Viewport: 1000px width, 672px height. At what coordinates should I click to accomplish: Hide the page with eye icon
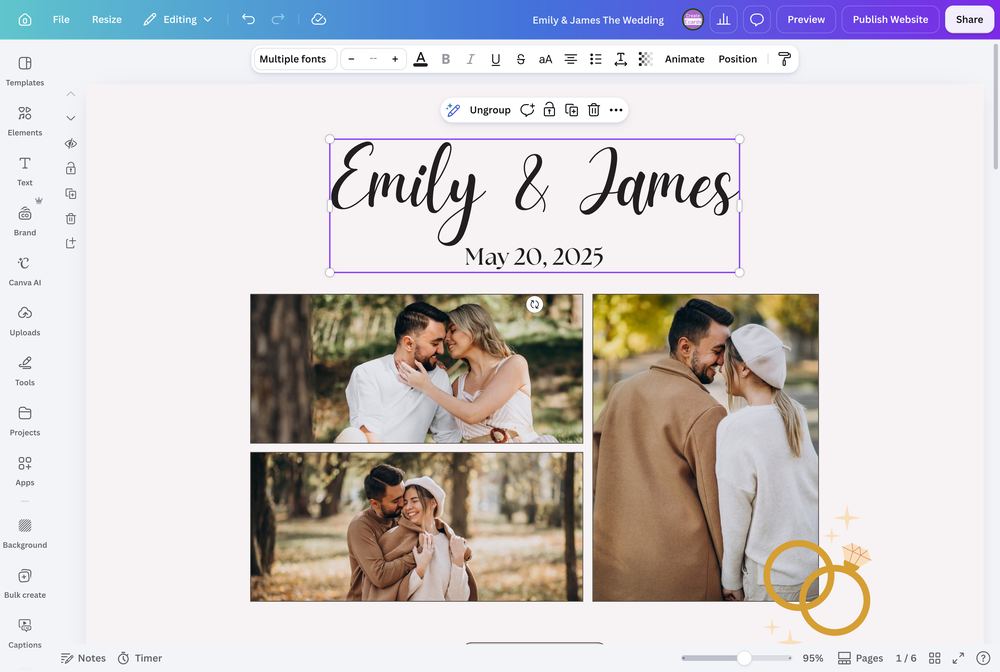71,143
